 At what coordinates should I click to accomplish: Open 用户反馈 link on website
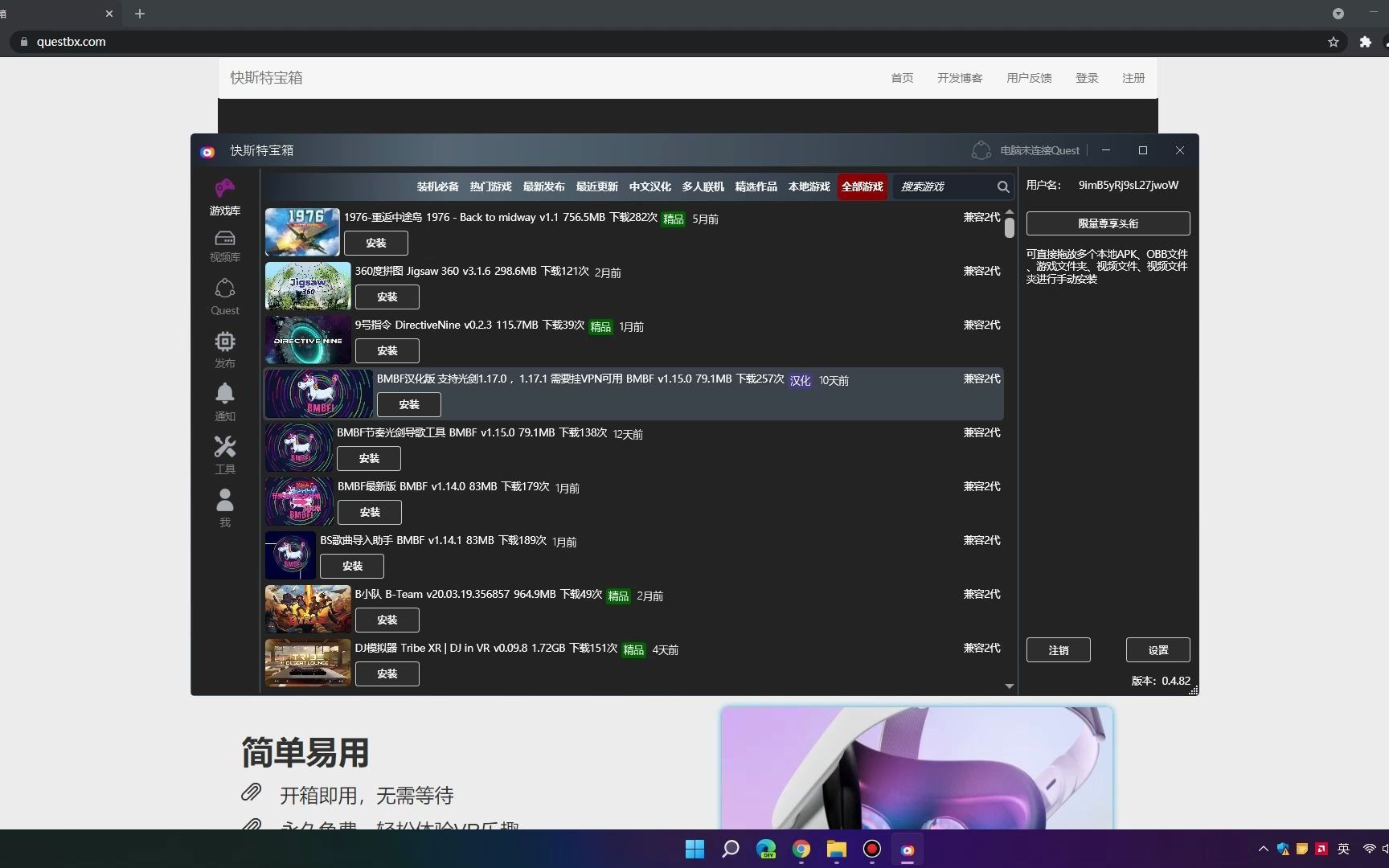(1029, 78)
